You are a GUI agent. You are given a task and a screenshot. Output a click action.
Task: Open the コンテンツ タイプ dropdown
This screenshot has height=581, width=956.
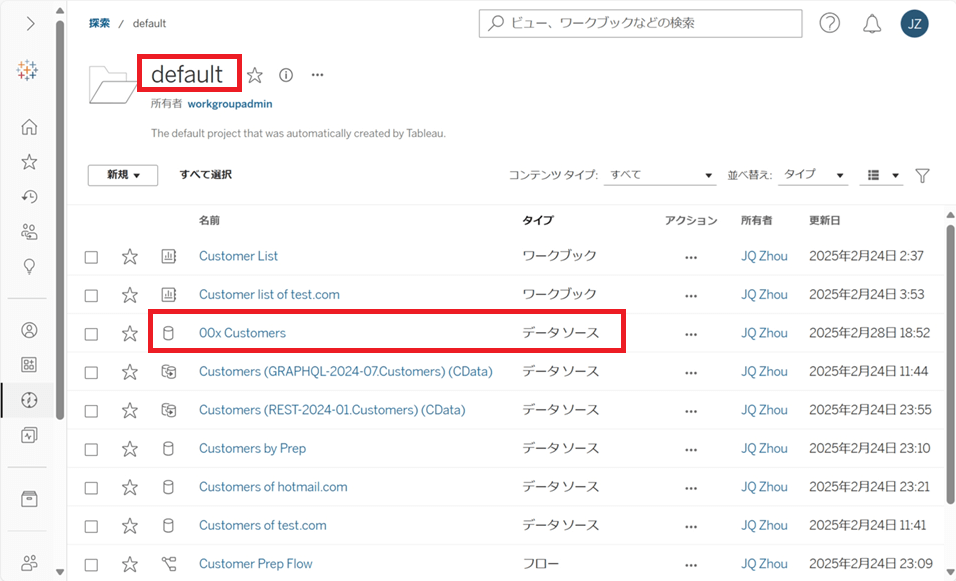point(660,174)
